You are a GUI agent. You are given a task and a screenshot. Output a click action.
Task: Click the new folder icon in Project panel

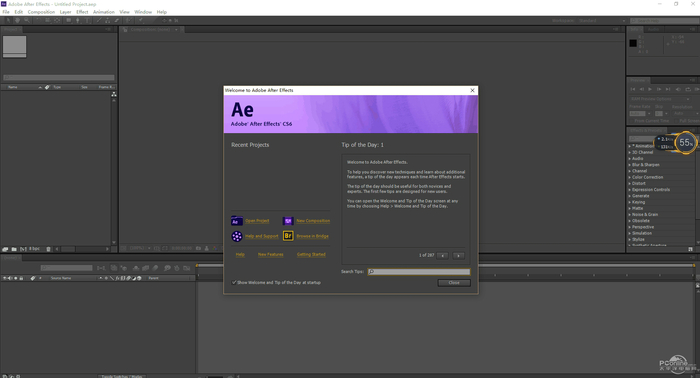click(x=14, y=249)
